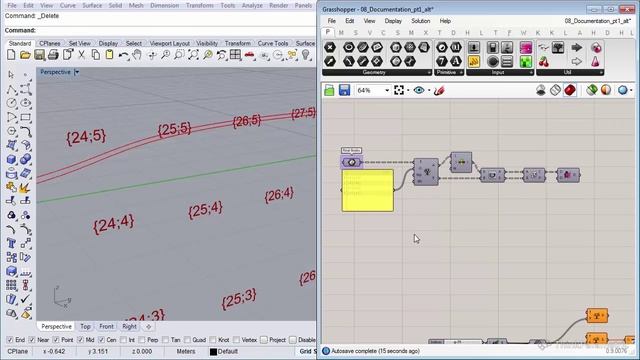
Task: Add a Point parameter from Geometry panel
Action: (x=330, y=47)
